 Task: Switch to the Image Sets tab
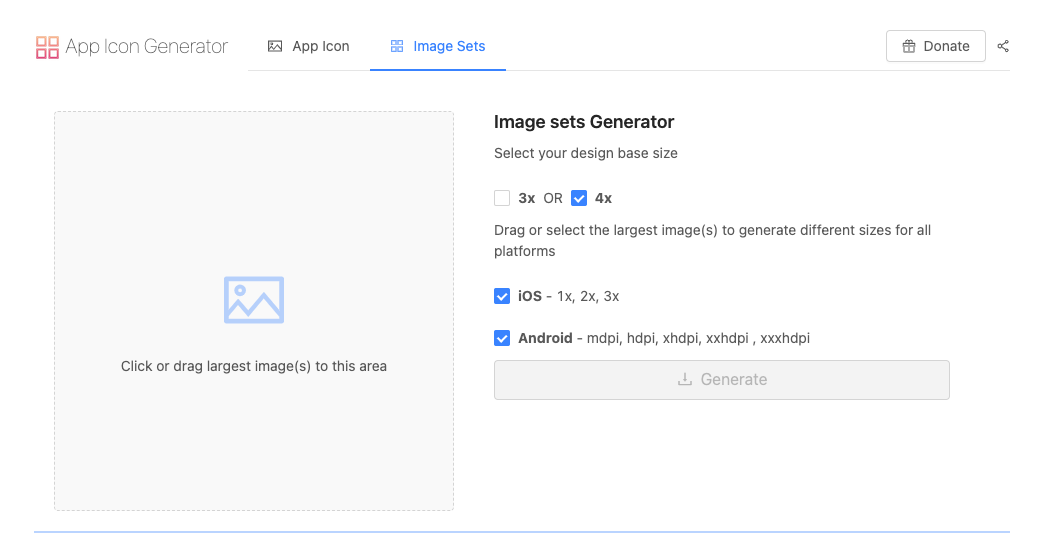click(438, 46)
